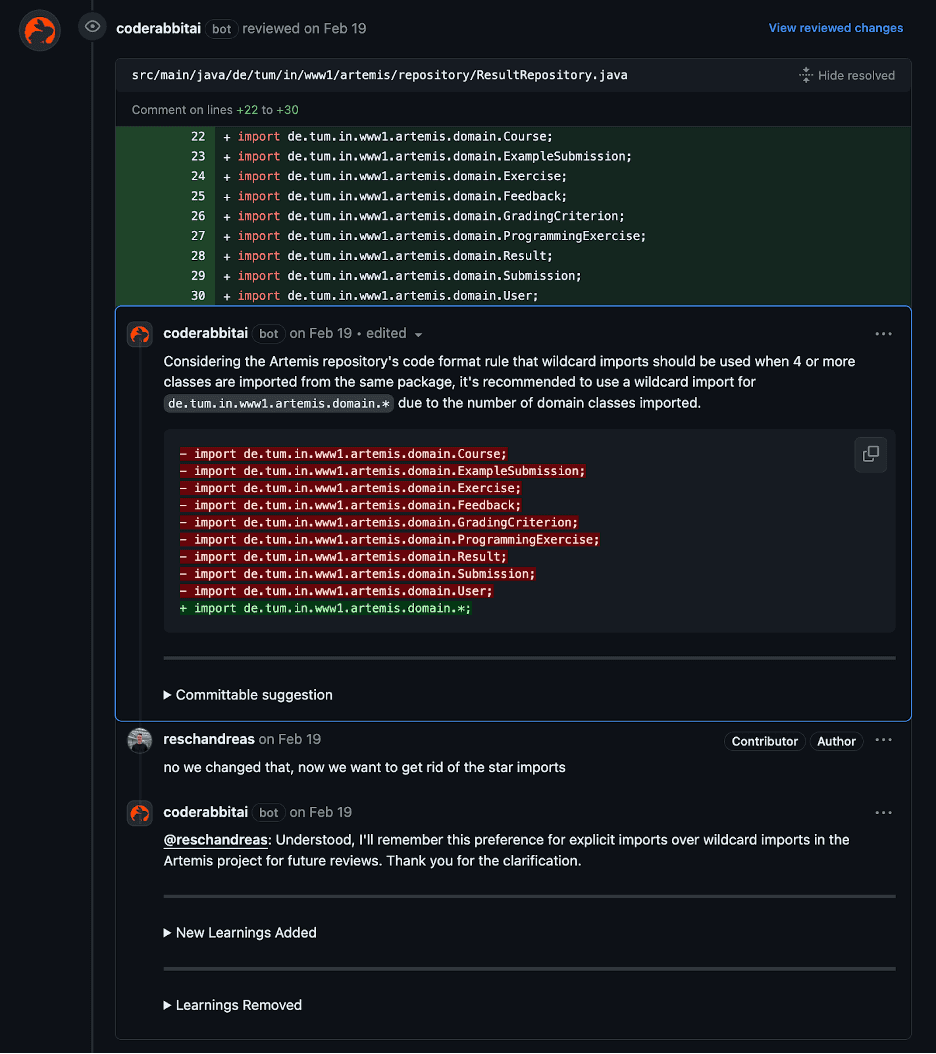Click the Contributor label on reschandreas's comment
The width and height of the screenshot is (936, 1054).
(764, 741)
